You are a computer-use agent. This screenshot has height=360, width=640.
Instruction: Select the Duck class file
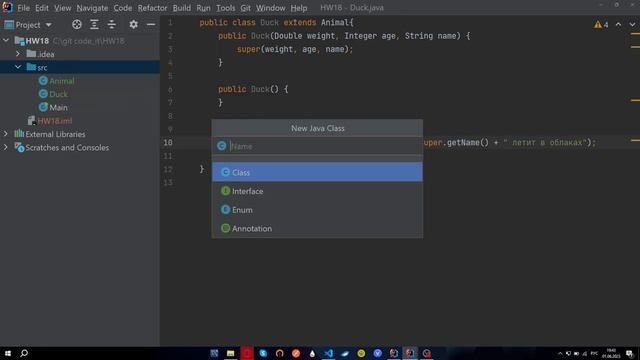58,94
